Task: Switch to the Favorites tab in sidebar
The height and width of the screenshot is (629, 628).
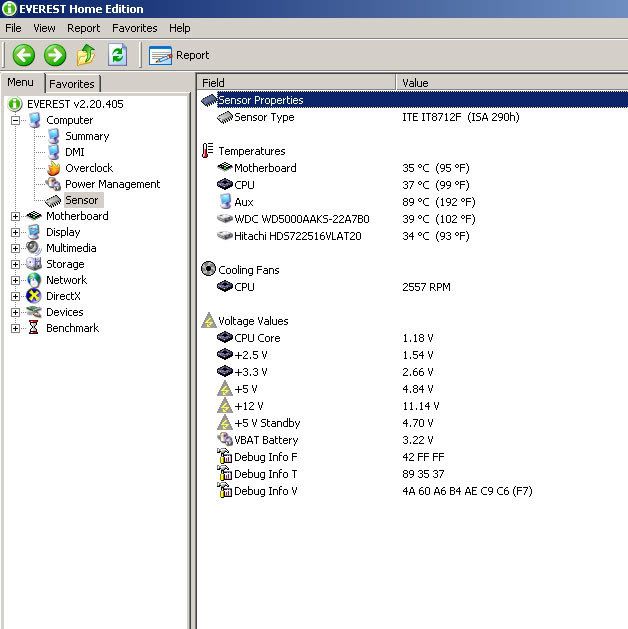Action: [x=72, y=84]
